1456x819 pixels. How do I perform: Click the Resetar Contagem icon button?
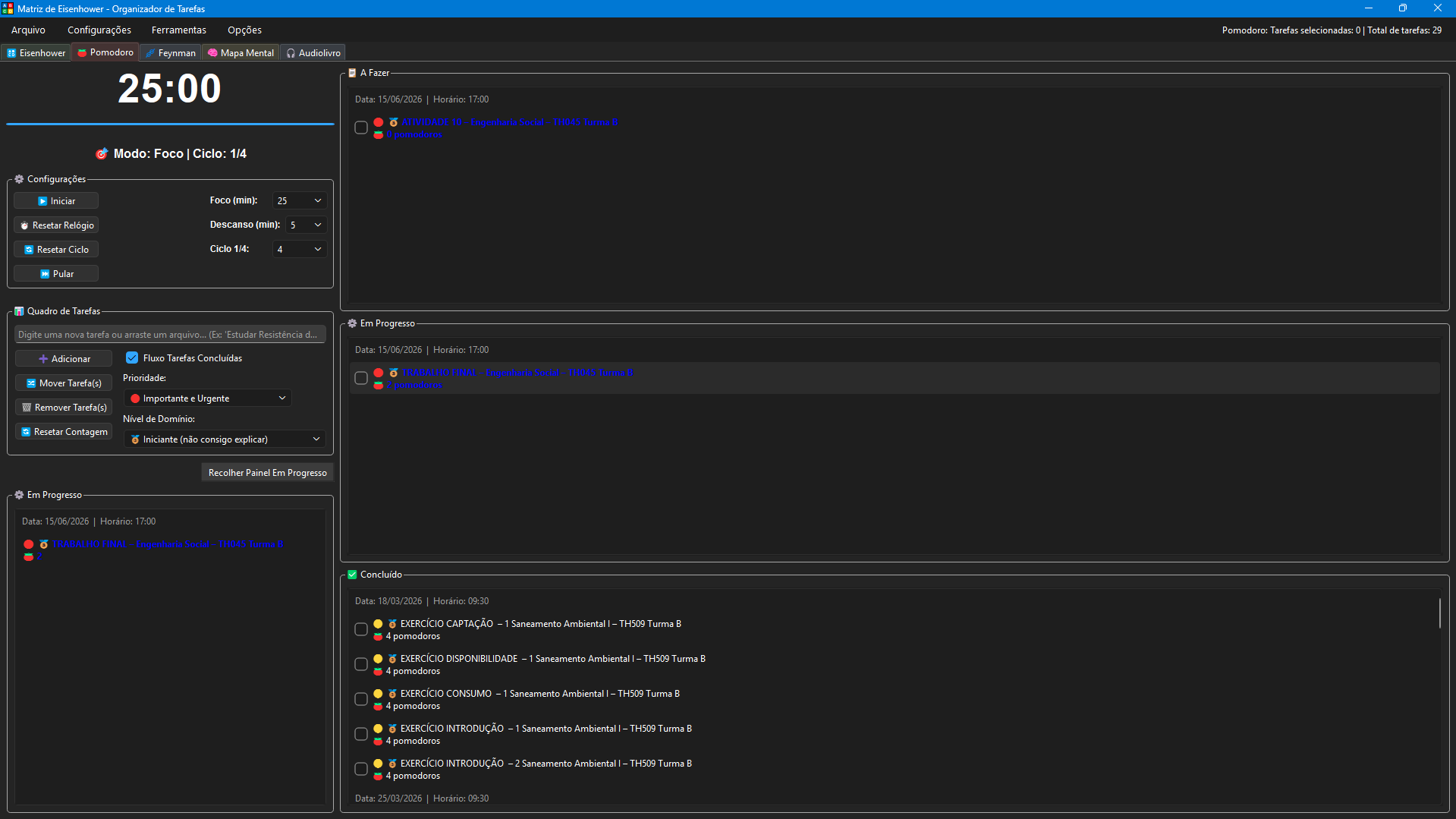click(x=64, y=432)
